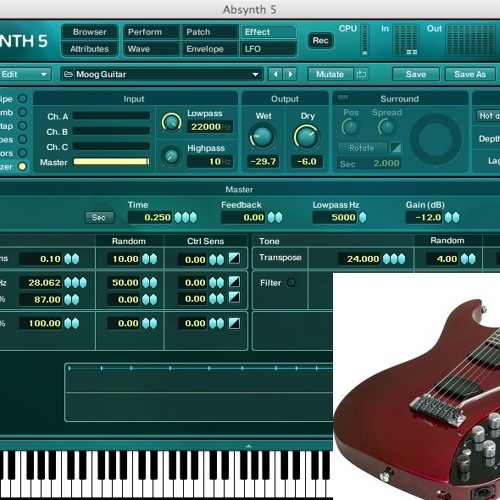
Task: Click the 28.062 value steppers
Action: pyautogui.click(x=75, y=283)
